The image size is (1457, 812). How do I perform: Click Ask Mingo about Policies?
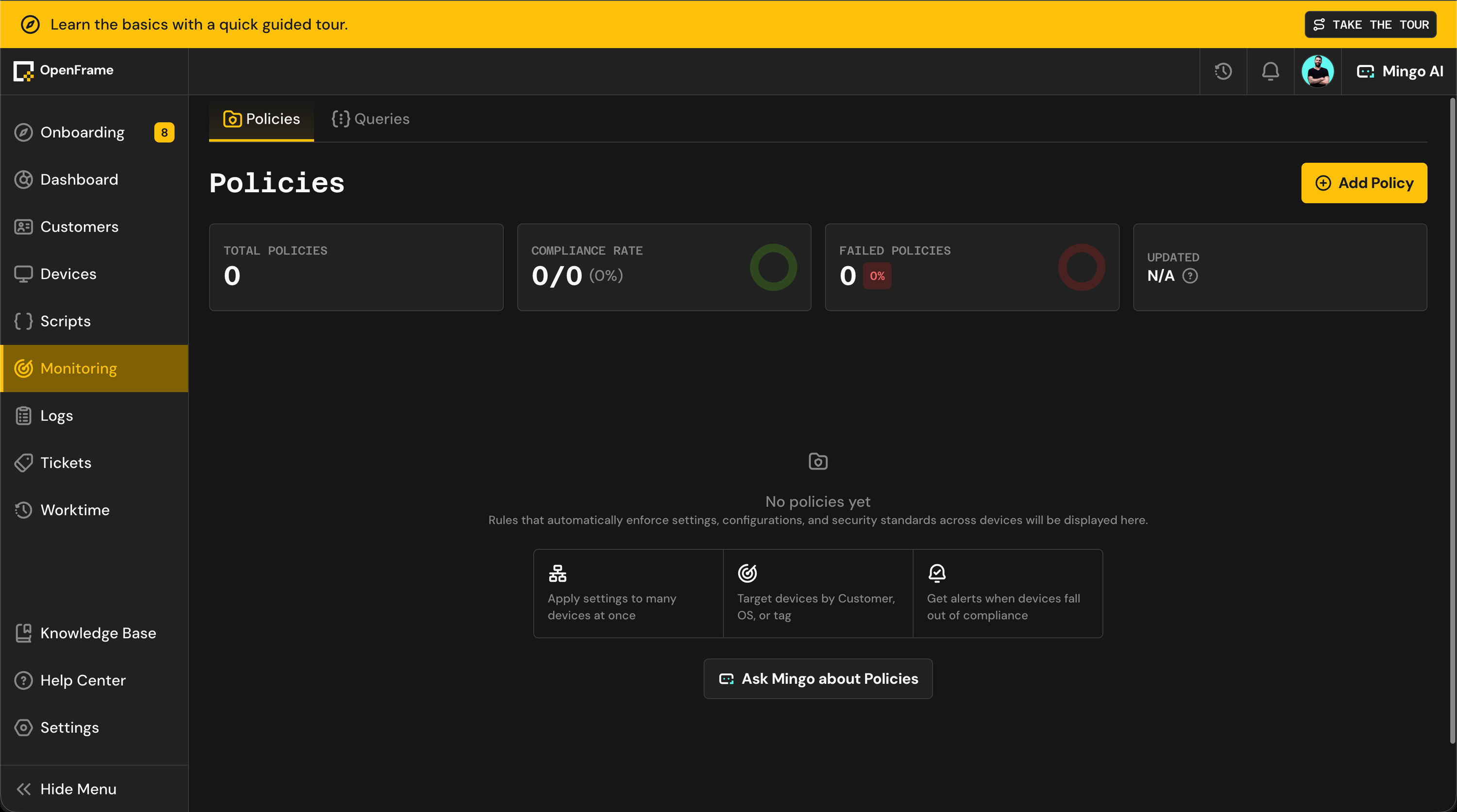(x=818, y=678)
